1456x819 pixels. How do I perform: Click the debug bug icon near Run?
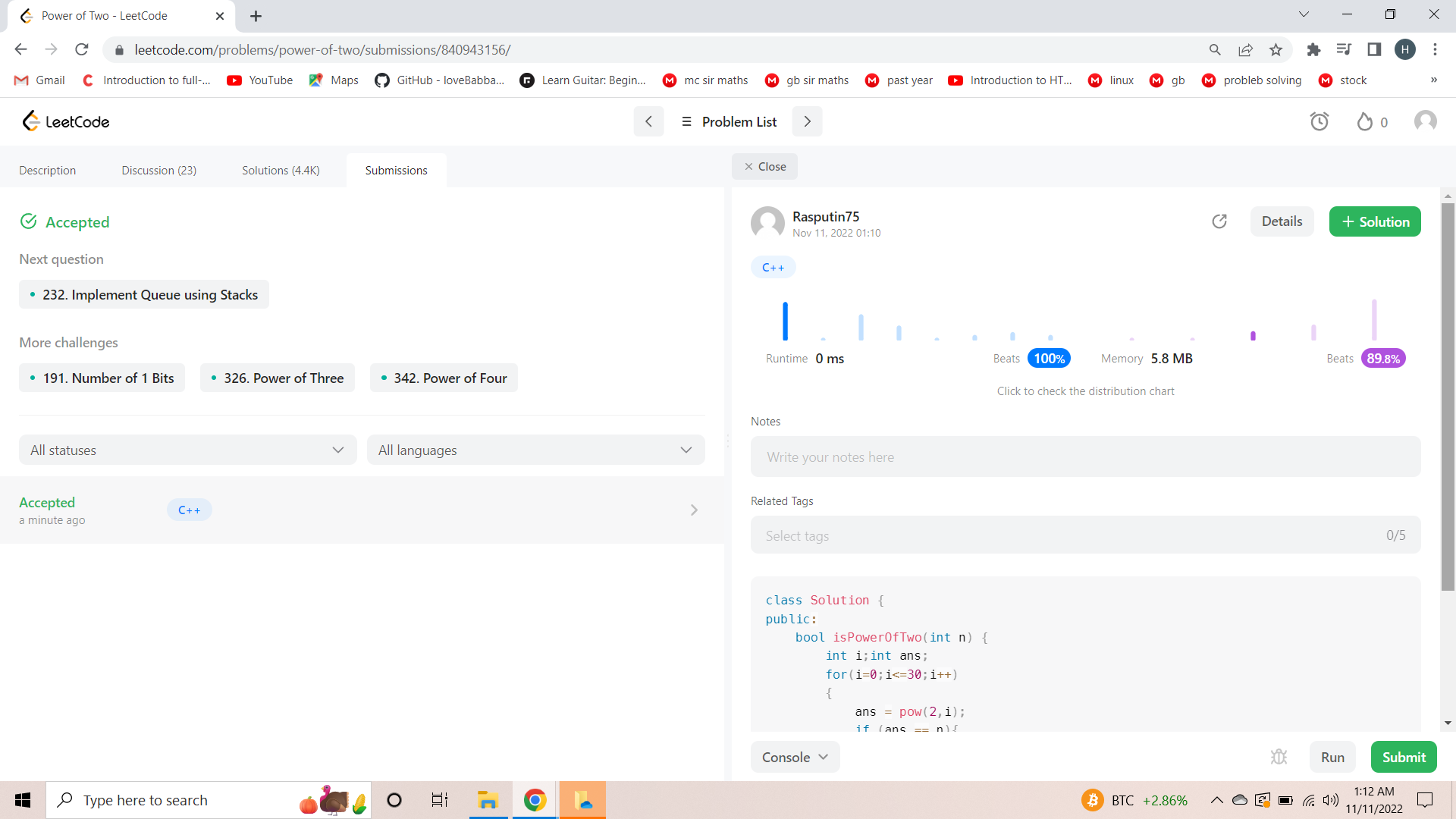(x=1279, y=756)
